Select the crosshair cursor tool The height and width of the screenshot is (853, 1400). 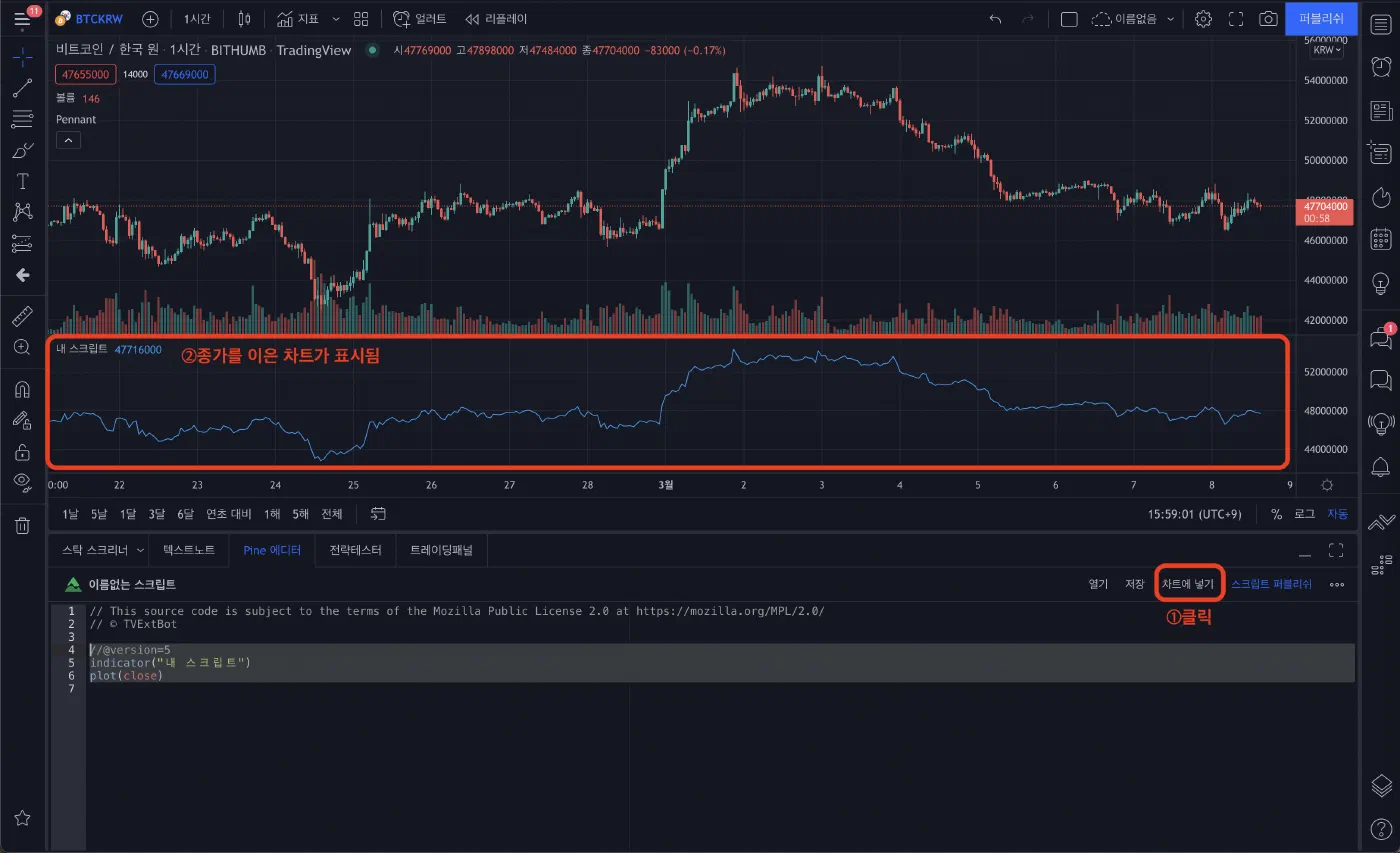point(22,56)
